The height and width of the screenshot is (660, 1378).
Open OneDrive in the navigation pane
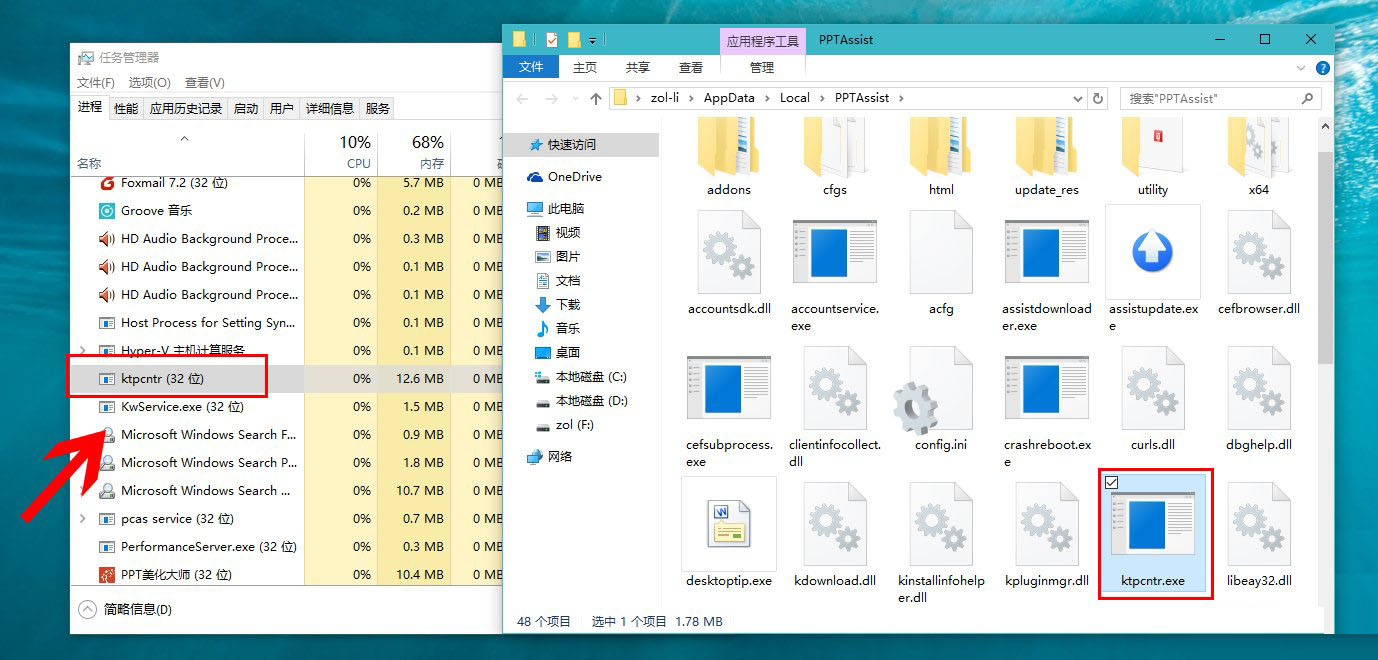pyautogui.click(x=574, y=177)
